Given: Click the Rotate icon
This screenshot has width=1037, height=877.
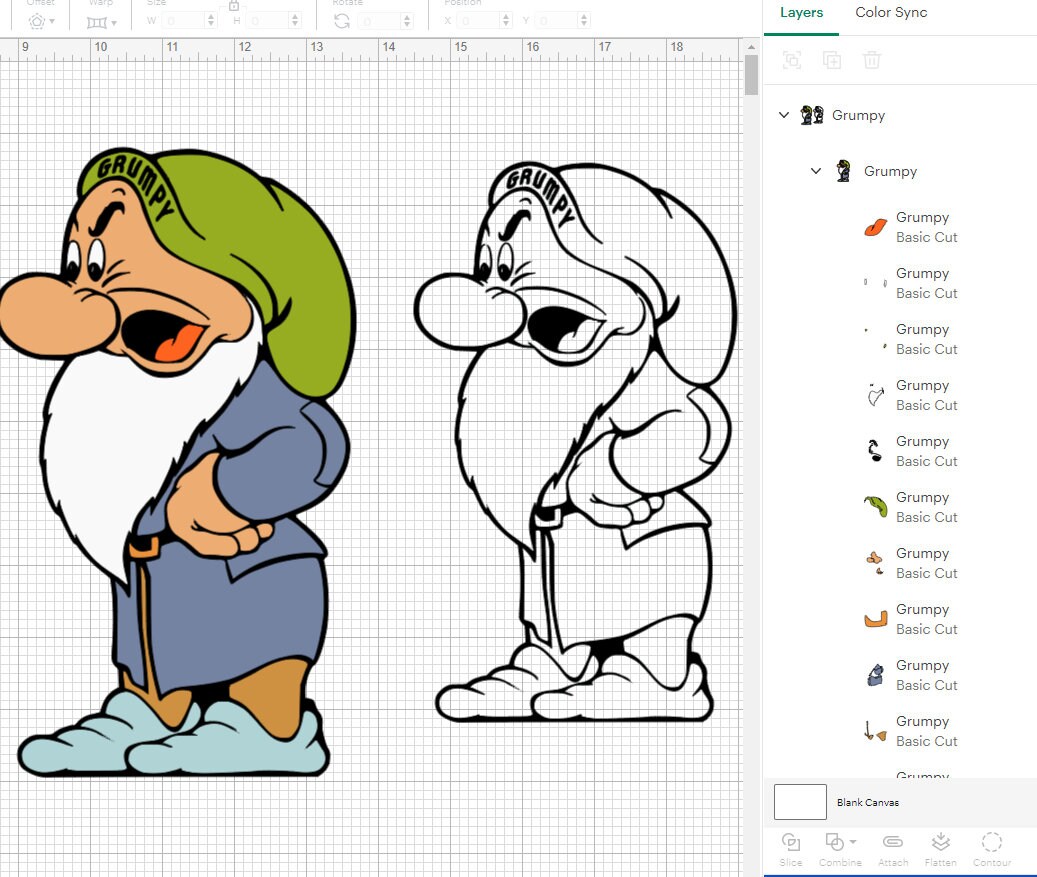Looking at the screenshot, I should tap(342, 21).
